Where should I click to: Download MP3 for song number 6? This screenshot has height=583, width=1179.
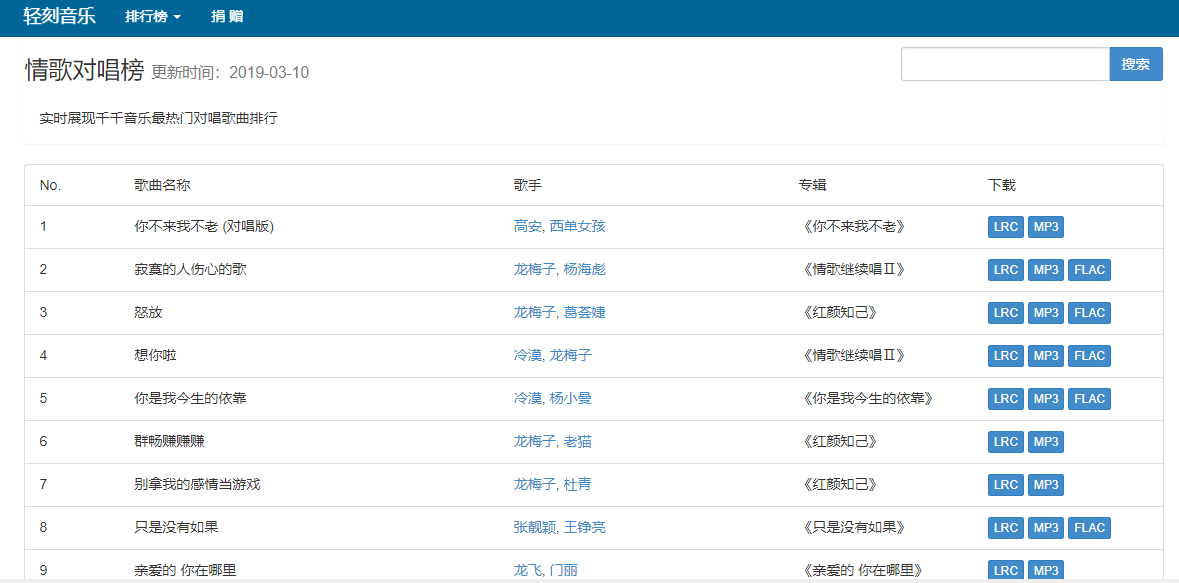[x=1045, y=442]
